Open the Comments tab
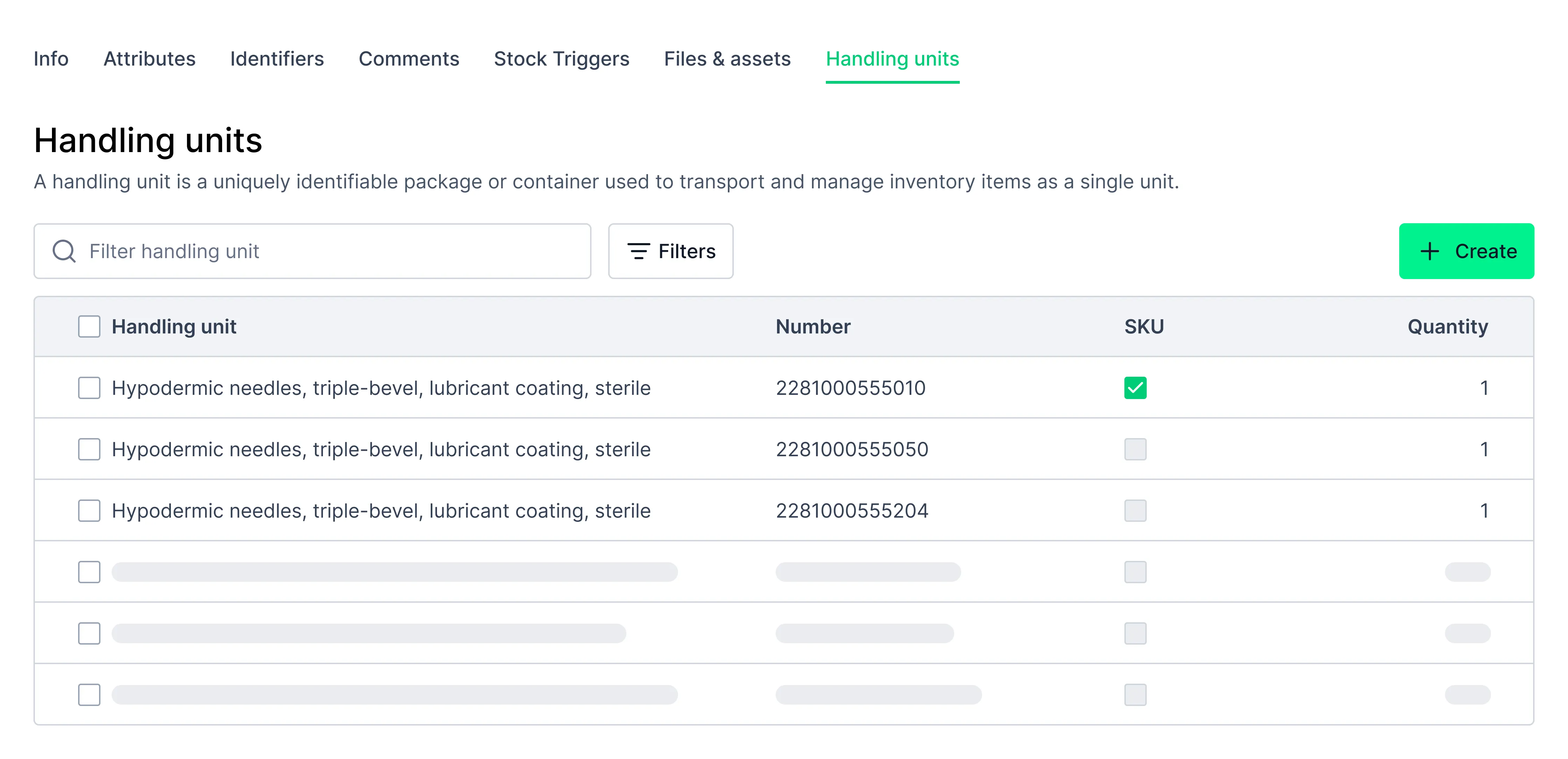The image size is (1568, 759). pyautogui.click(x=408, y=59)
